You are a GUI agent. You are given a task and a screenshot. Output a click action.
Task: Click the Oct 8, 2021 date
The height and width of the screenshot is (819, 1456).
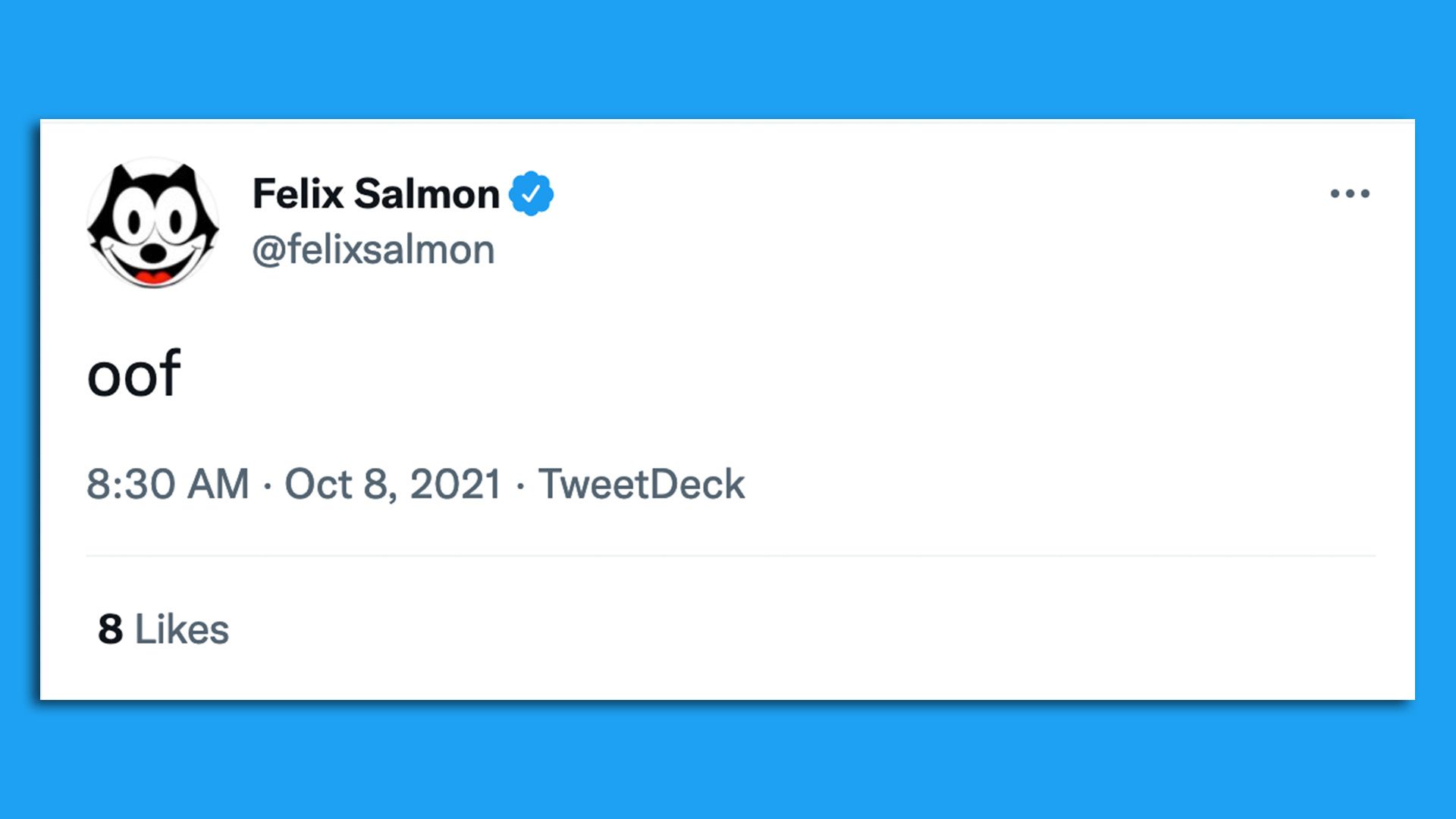pyautogui.click(x=393, y=484)
